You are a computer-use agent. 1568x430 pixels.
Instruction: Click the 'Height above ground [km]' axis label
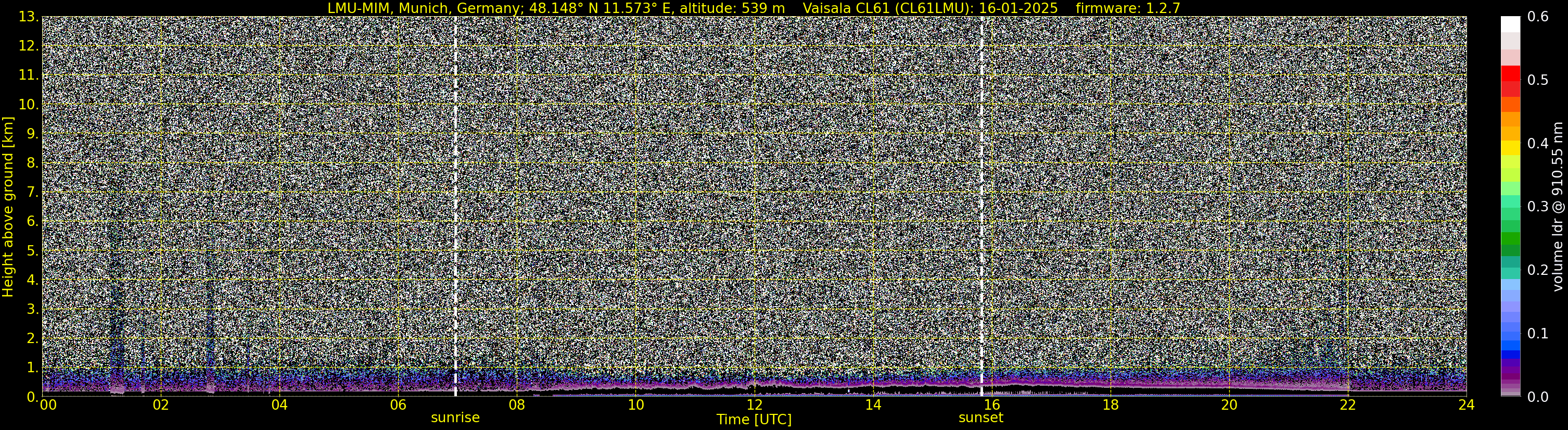8,207
